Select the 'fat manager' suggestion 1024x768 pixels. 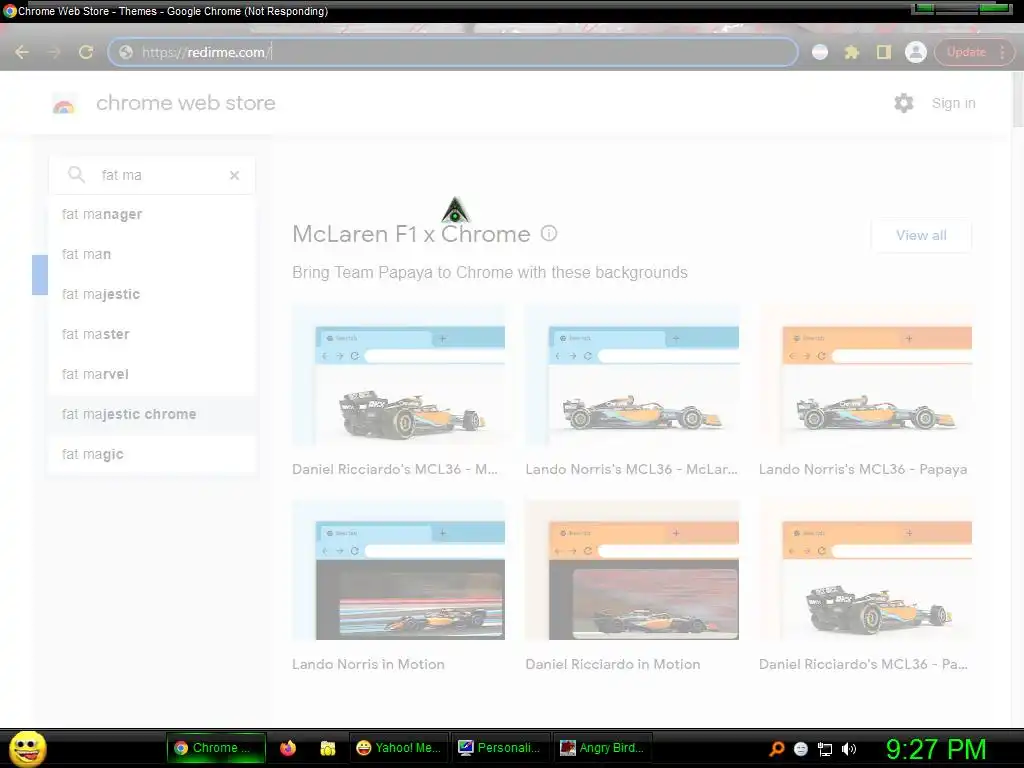point(152,214)
